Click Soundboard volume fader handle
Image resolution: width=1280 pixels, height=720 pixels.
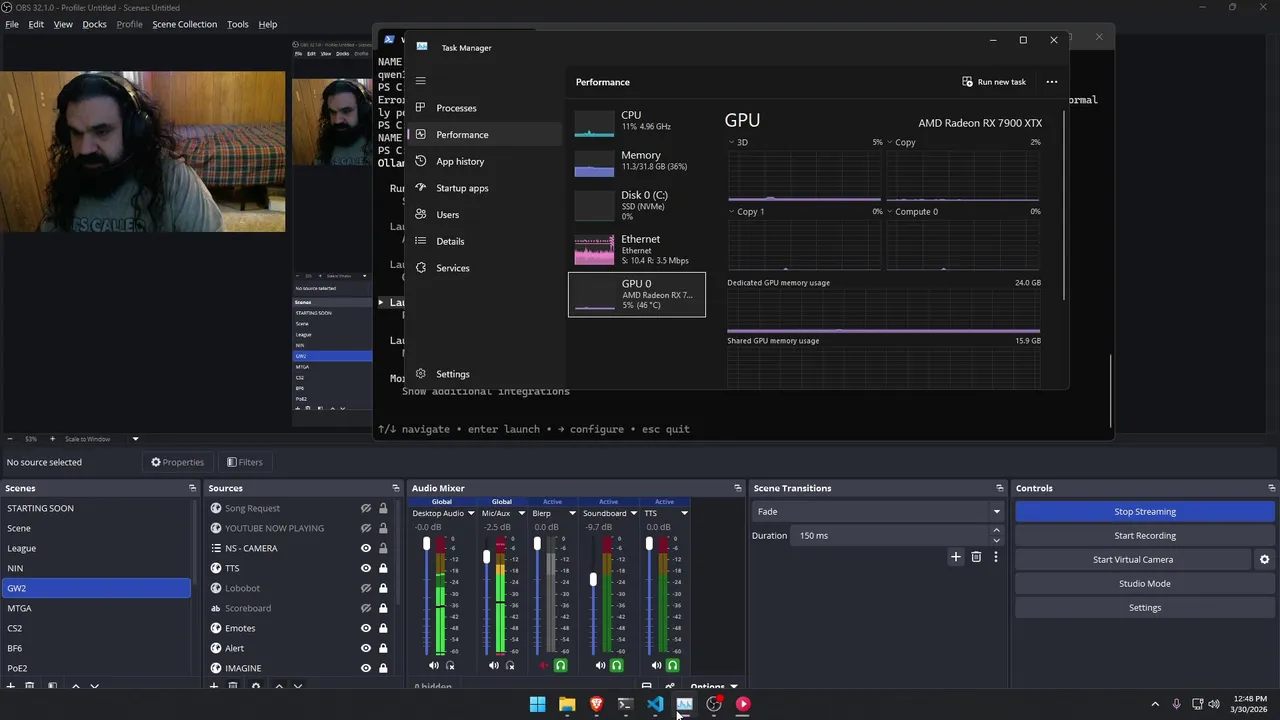(593, 580)
